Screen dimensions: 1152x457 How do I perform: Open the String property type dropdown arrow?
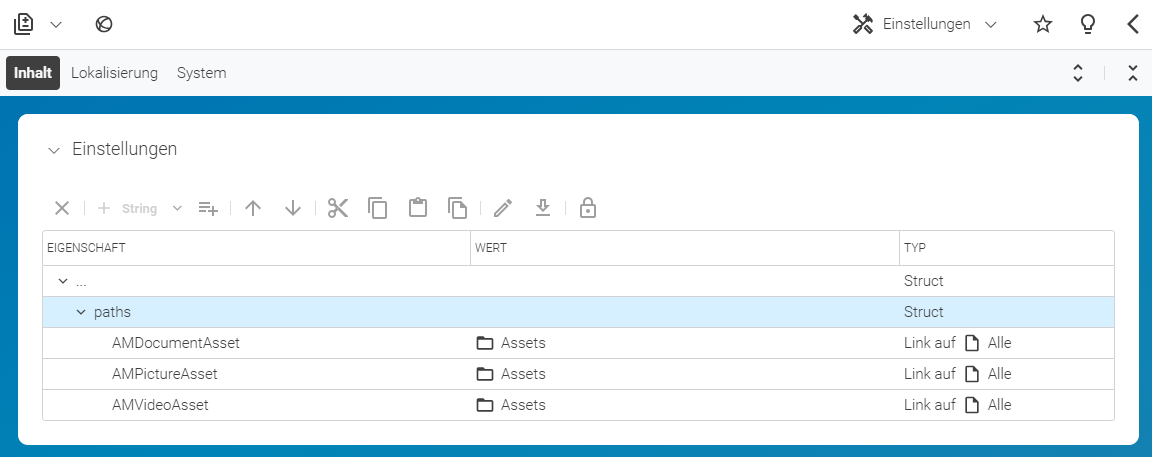point(177,209)
